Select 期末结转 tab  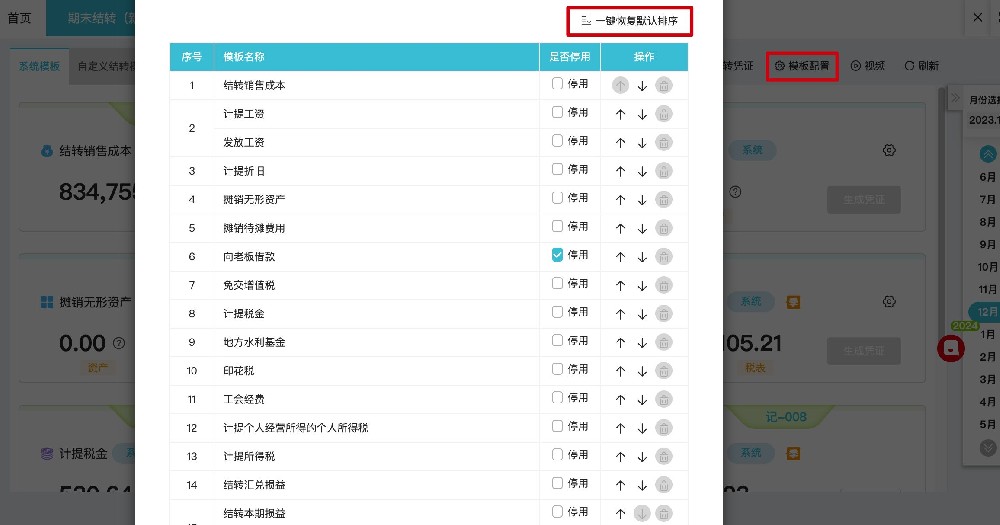tap(91, 18)
